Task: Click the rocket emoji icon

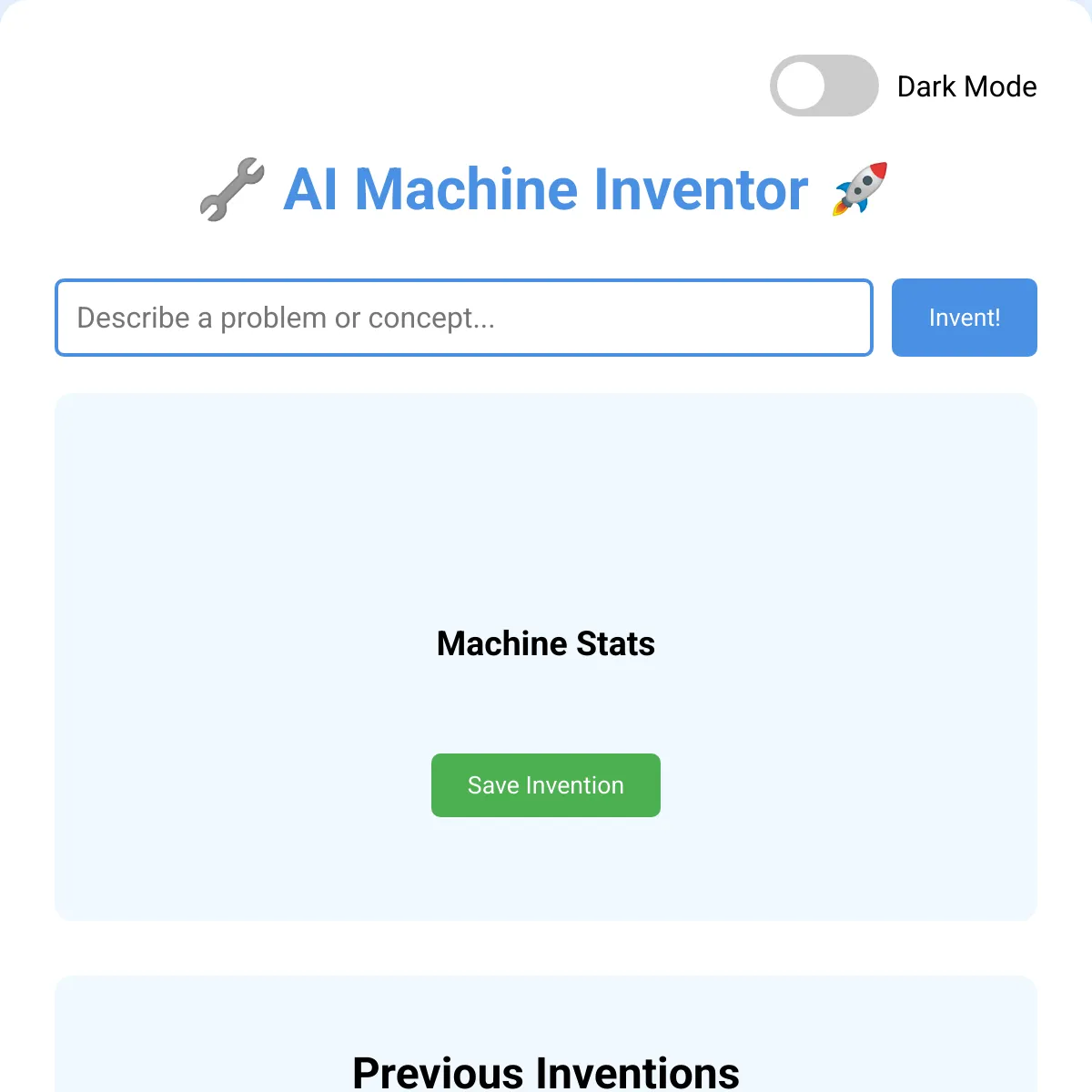Action: coord(860,189)
